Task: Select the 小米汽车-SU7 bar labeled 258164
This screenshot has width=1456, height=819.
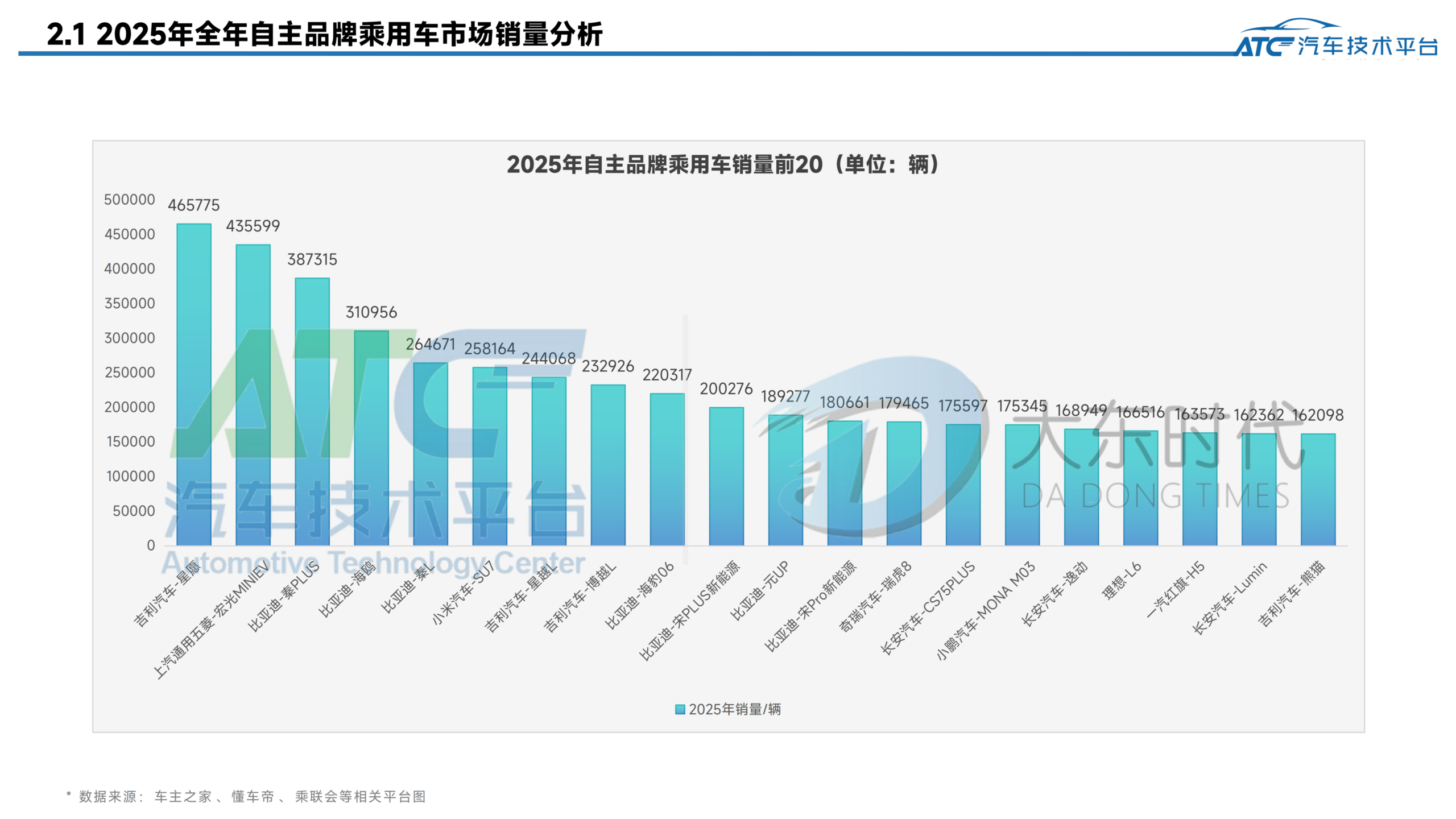Action: tap(490, 456)
